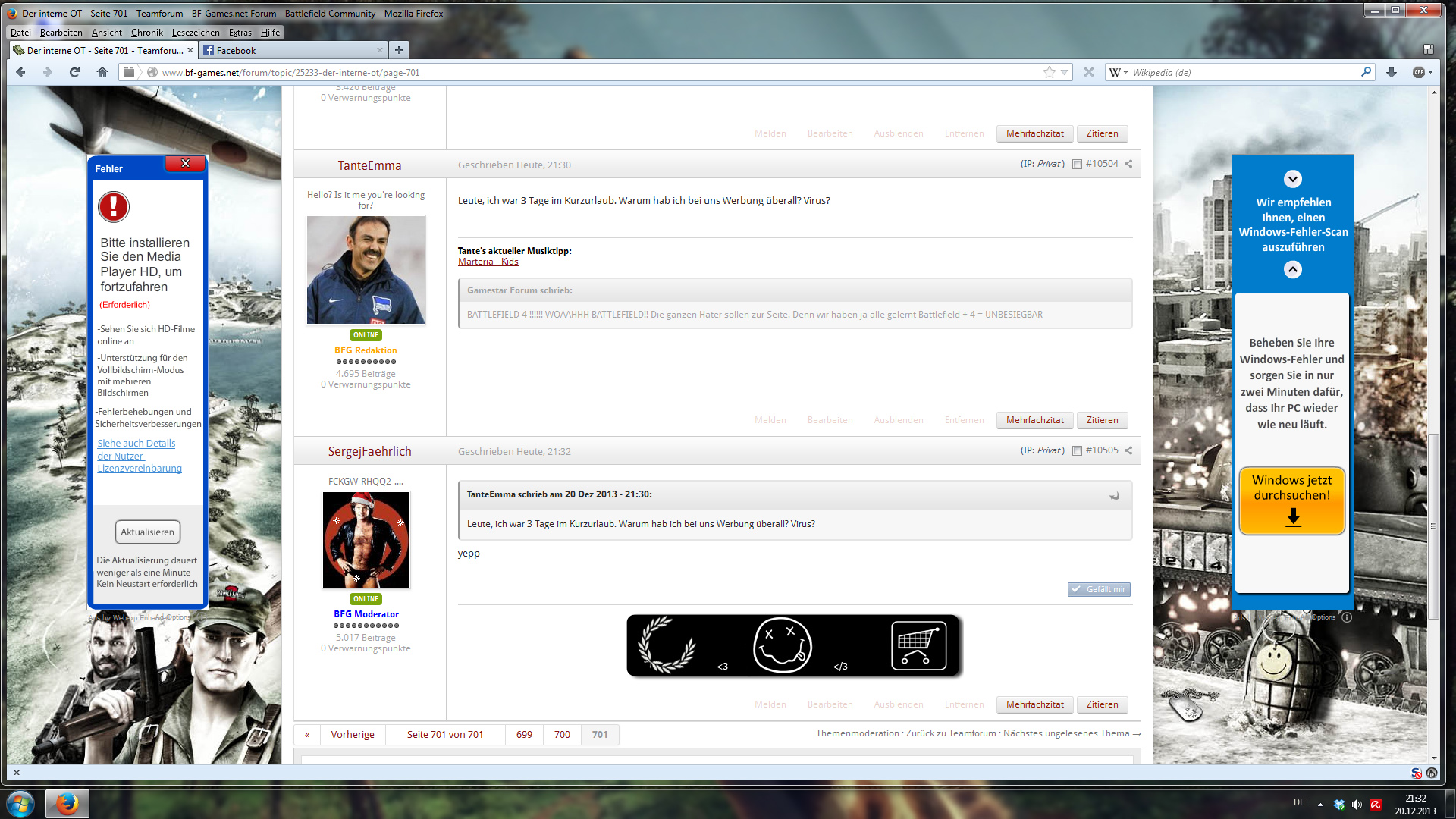Go to page 699 in the pagination

(524, 734)
